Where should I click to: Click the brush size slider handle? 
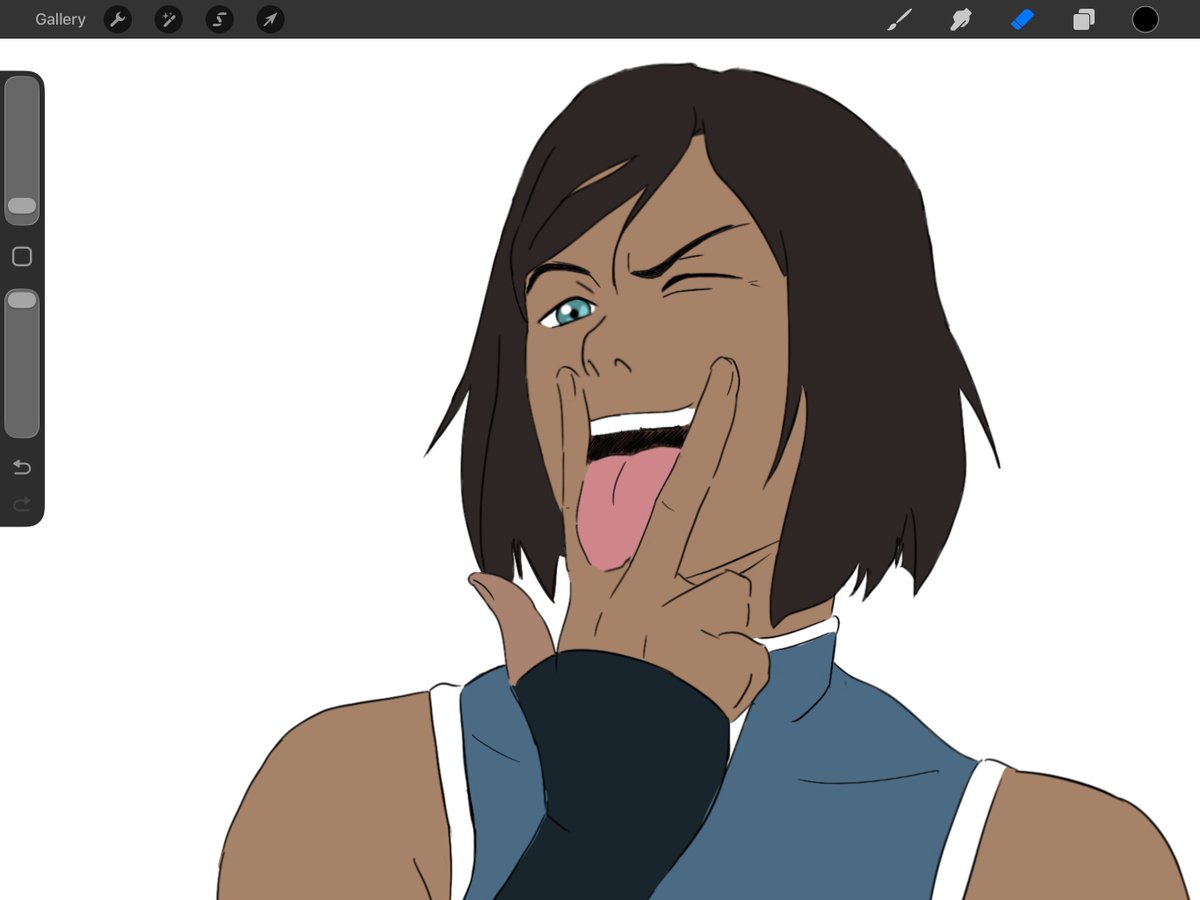[x=22, y=206]
